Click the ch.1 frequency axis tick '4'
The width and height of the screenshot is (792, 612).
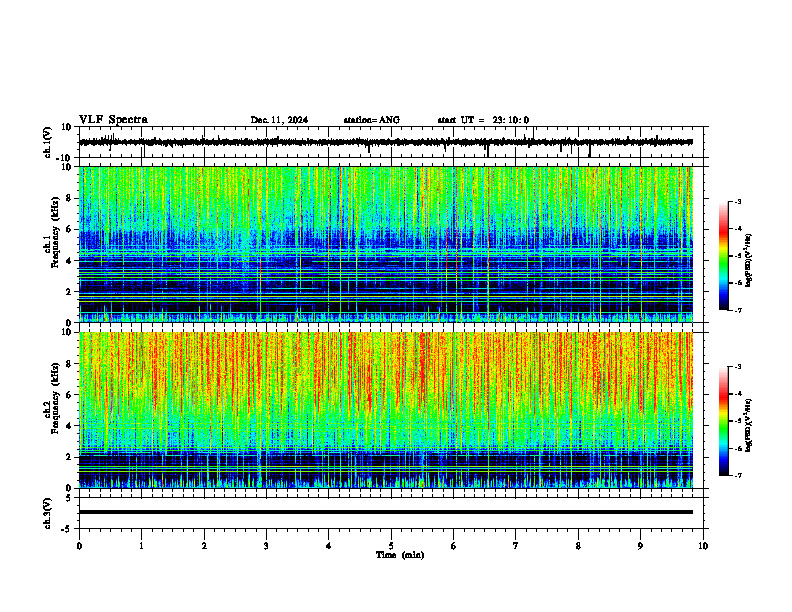pyautogui.click(x=69, y=261)
